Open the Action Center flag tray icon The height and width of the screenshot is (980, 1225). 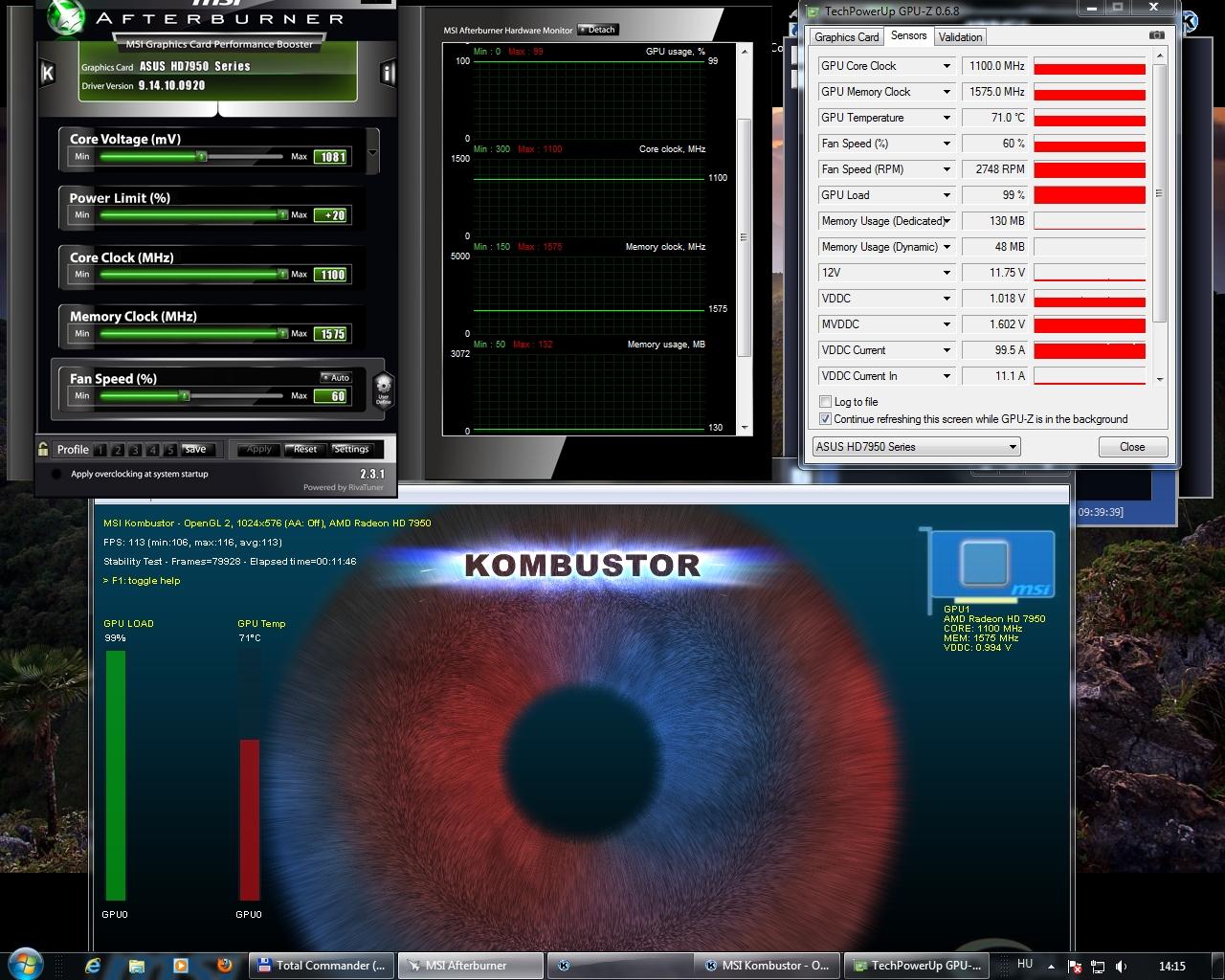[1075, 967]
